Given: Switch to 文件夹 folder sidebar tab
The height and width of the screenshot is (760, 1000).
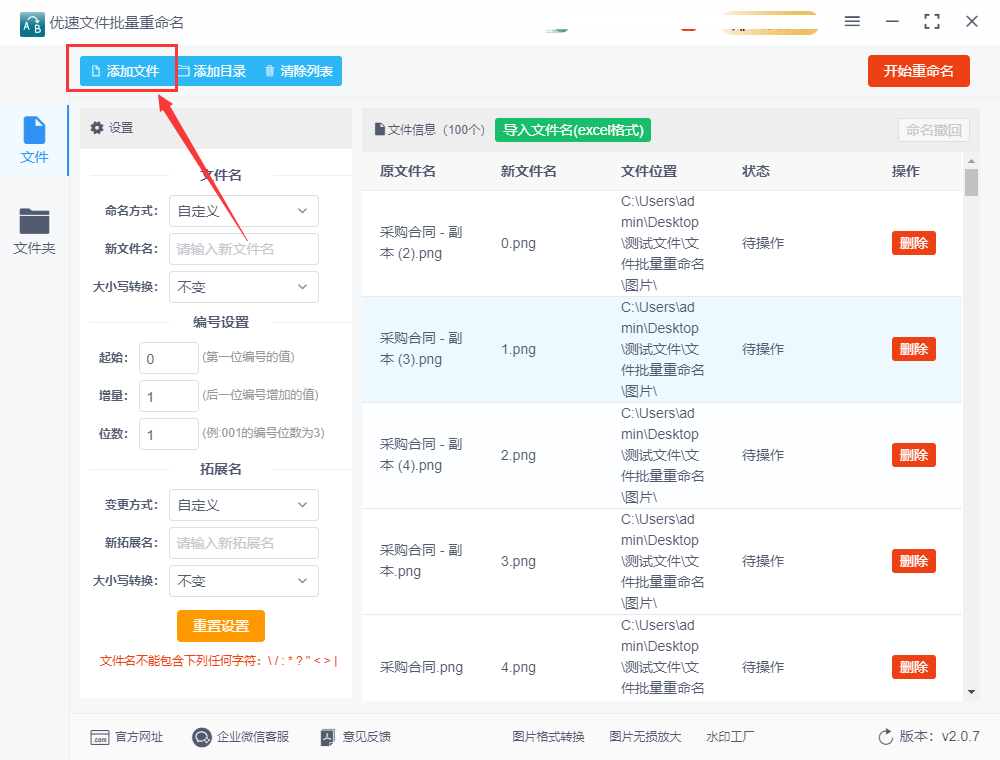Looking at the screenshot, I should coord(34,231).
